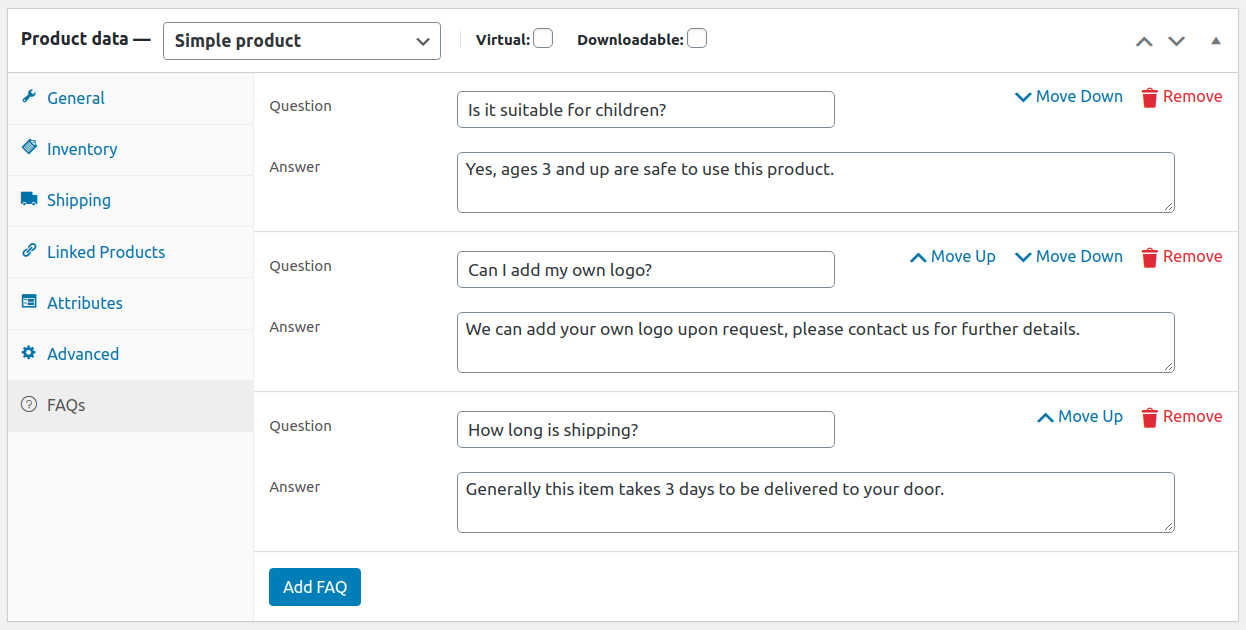1246x630 pixels.
Task: Click trash icon for the shipping FAQ
Action: [1150, 417]
